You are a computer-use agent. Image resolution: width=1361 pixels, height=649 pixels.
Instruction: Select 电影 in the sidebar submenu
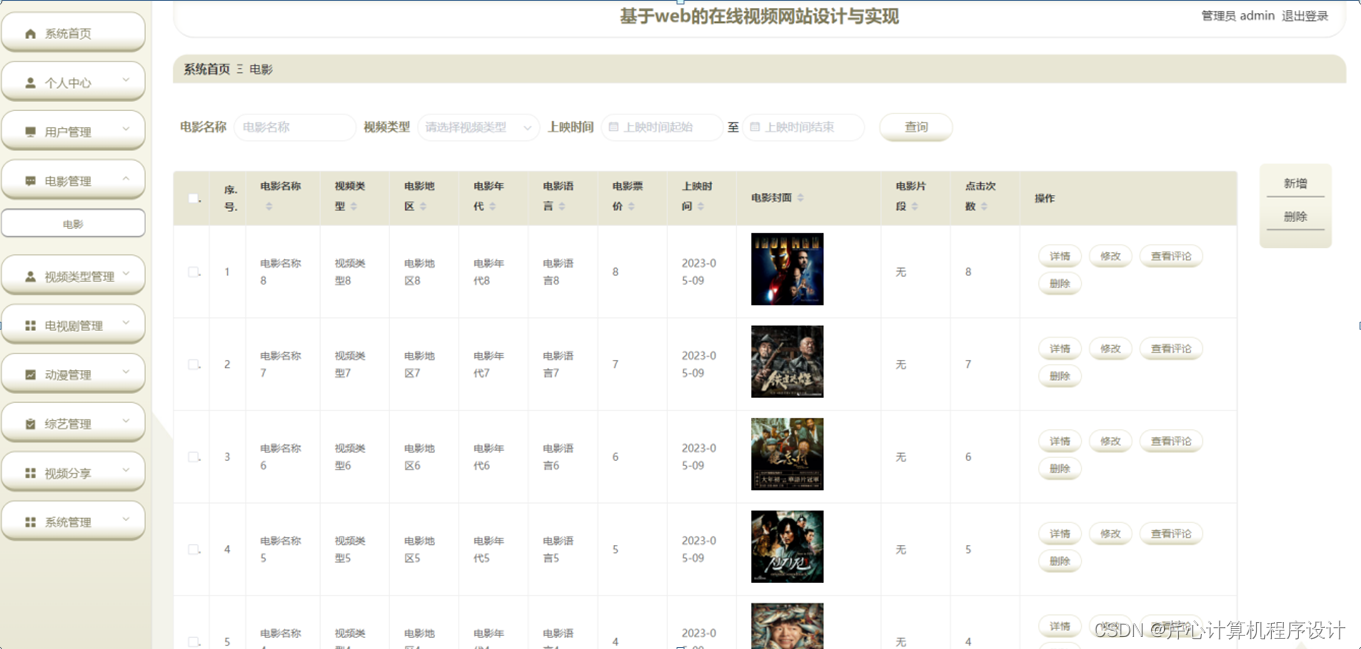[74, 222]
